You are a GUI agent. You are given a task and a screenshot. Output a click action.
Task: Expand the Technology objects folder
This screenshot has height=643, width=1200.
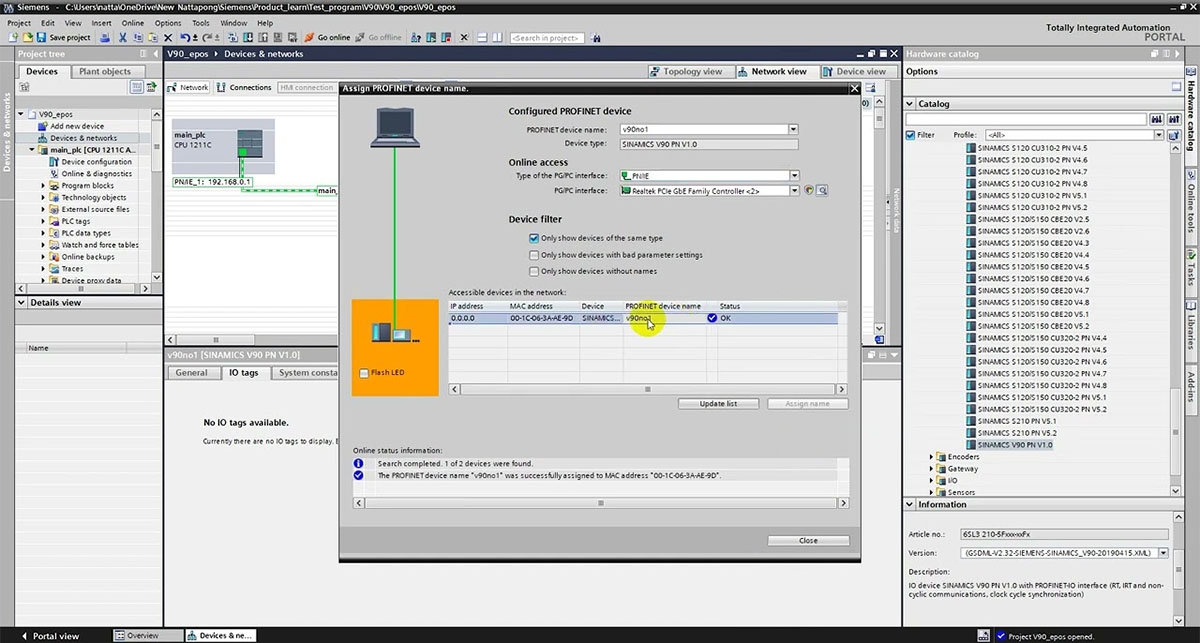pyautogui.click(x=43, y=198)
